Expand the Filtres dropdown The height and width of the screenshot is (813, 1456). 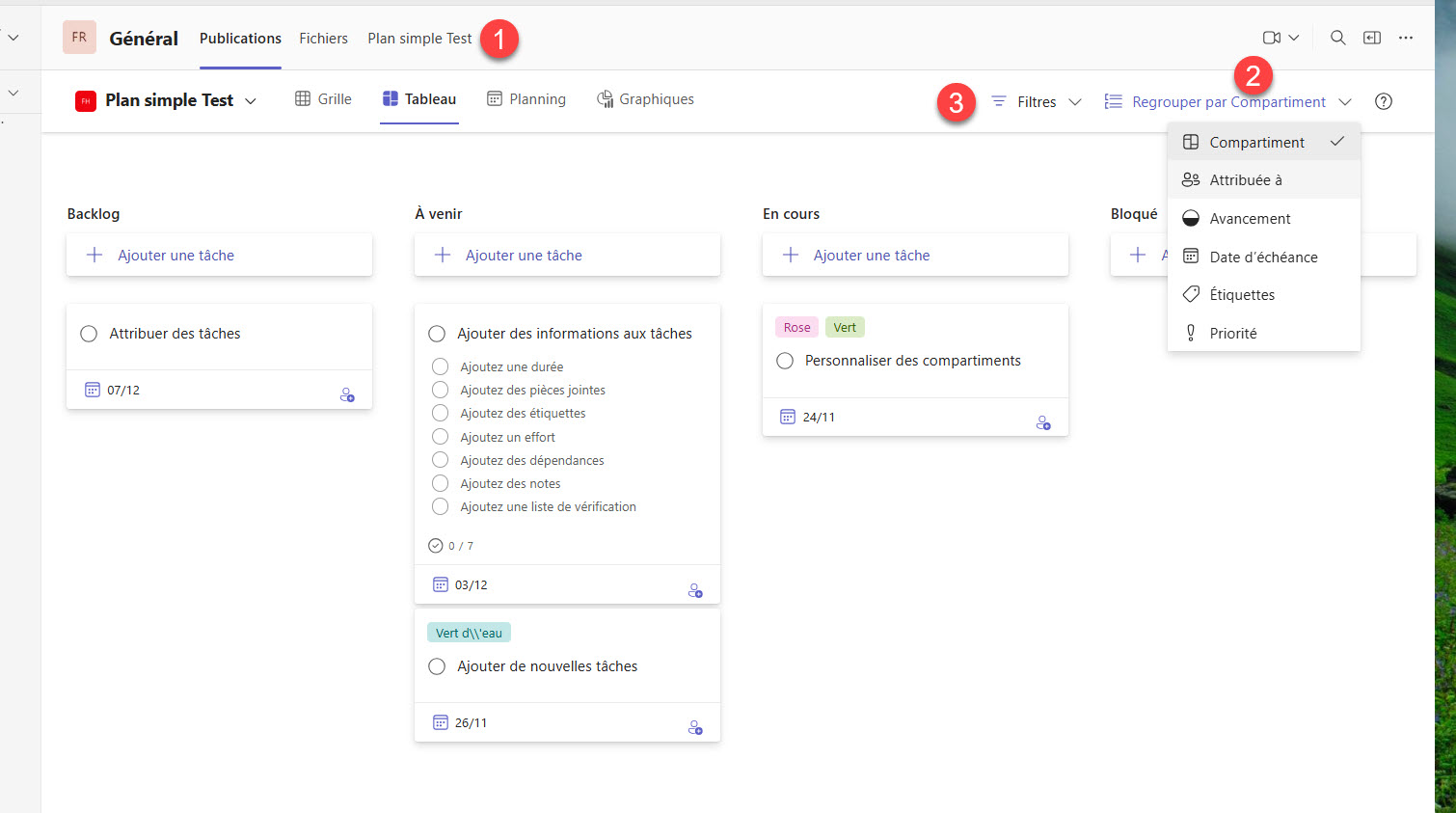[1037, 101]
